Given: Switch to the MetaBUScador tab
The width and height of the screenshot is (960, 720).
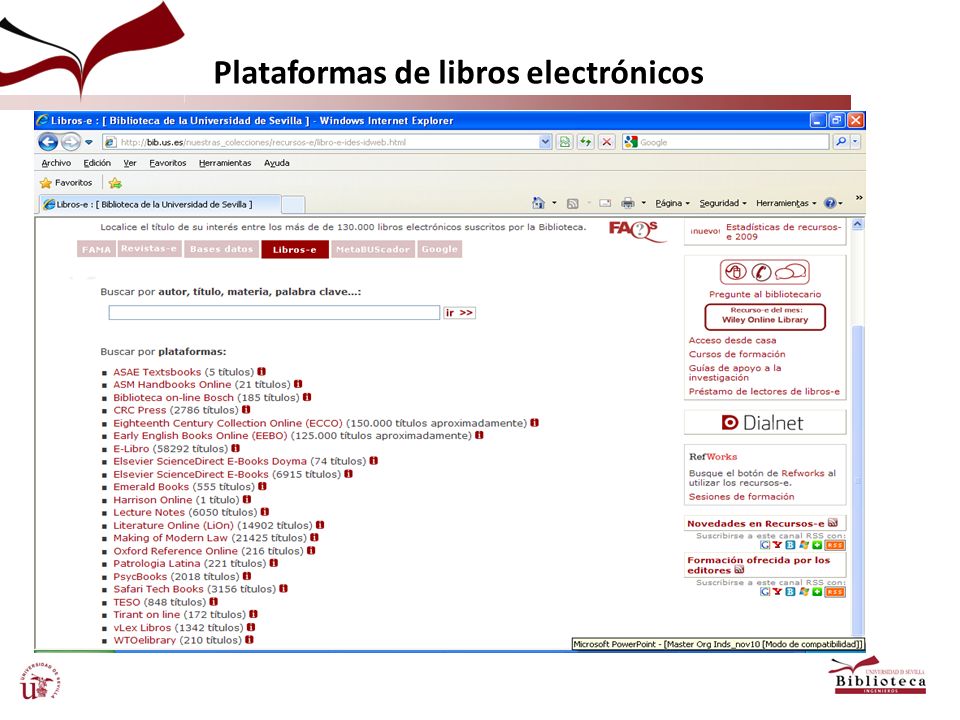Looking at the screenshot, I should pos(372,249).
